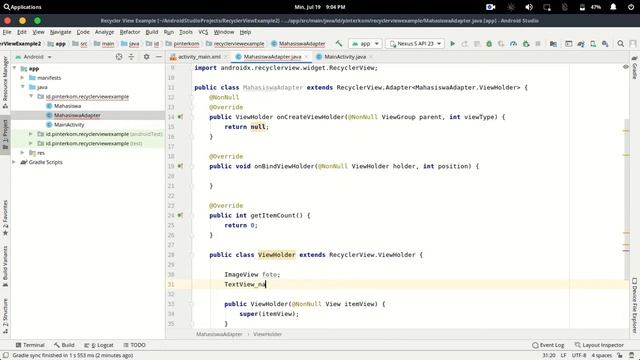Open the power menu icon in the top bar
Image resolution: width=640 pixels, height=360 pixels.
point(631,7)
